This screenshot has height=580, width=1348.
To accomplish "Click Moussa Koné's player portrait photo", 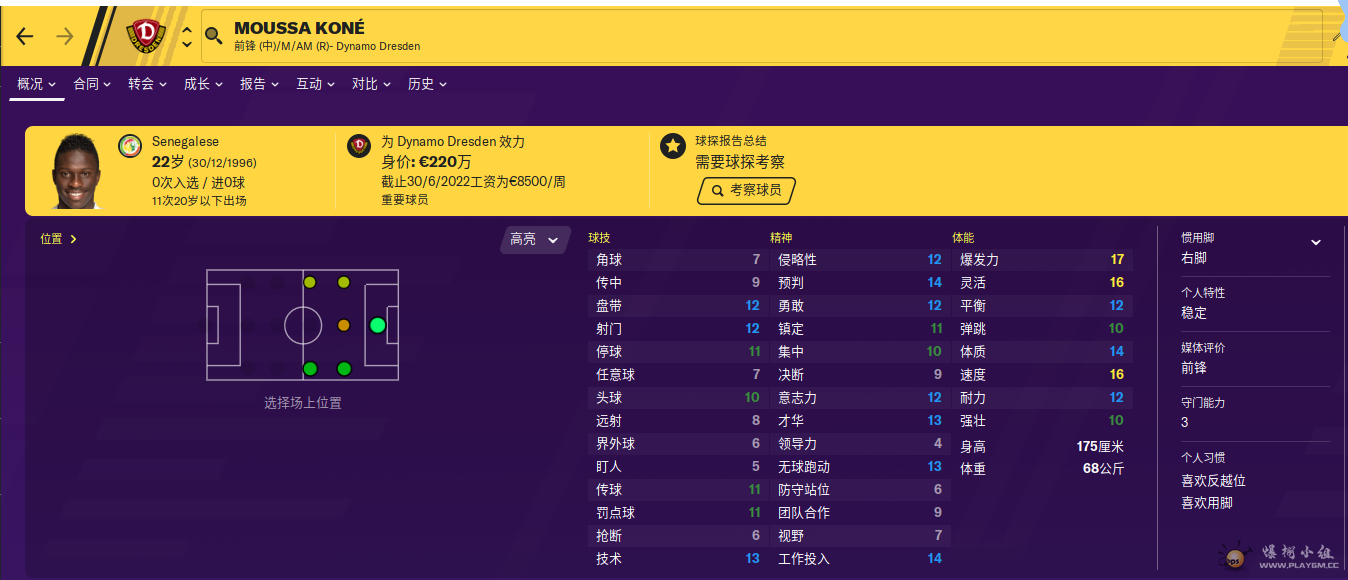I will (x=78, y=171).
